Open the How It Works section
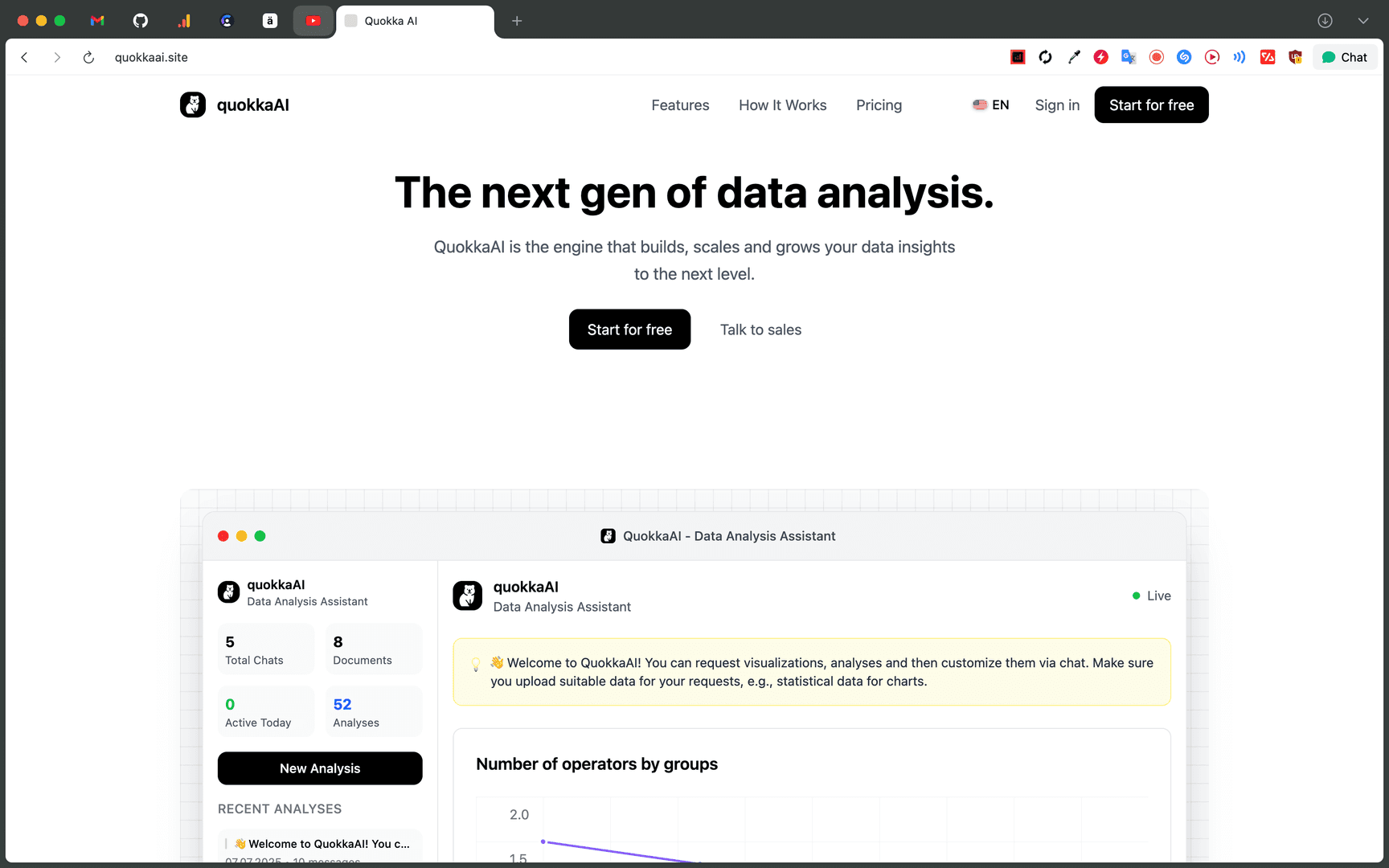The width and height of the screenshot is (1389, 868). coord(783,105)
